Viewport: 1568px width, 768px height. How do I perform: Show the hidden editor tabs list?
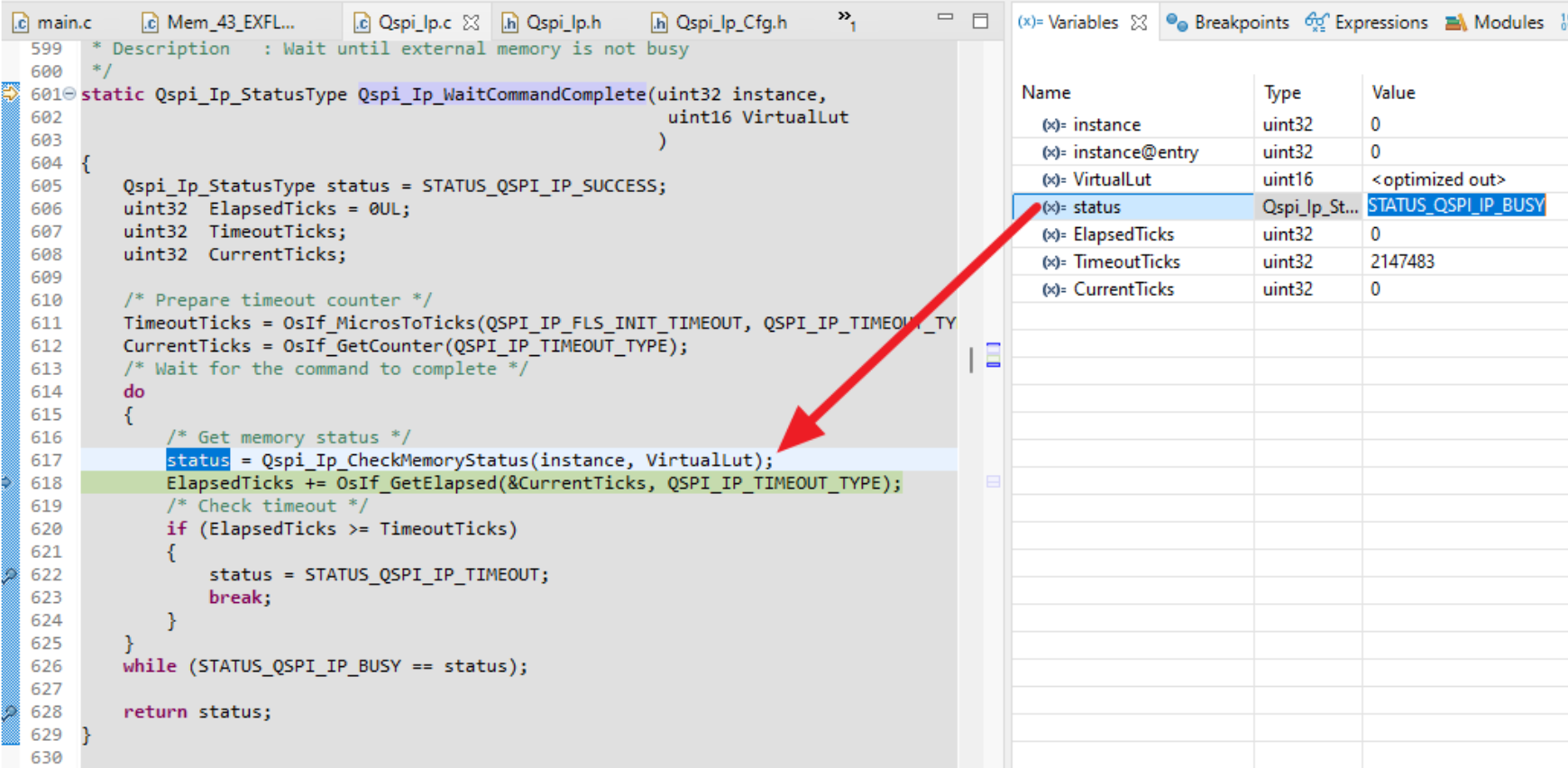click(846, 19)
